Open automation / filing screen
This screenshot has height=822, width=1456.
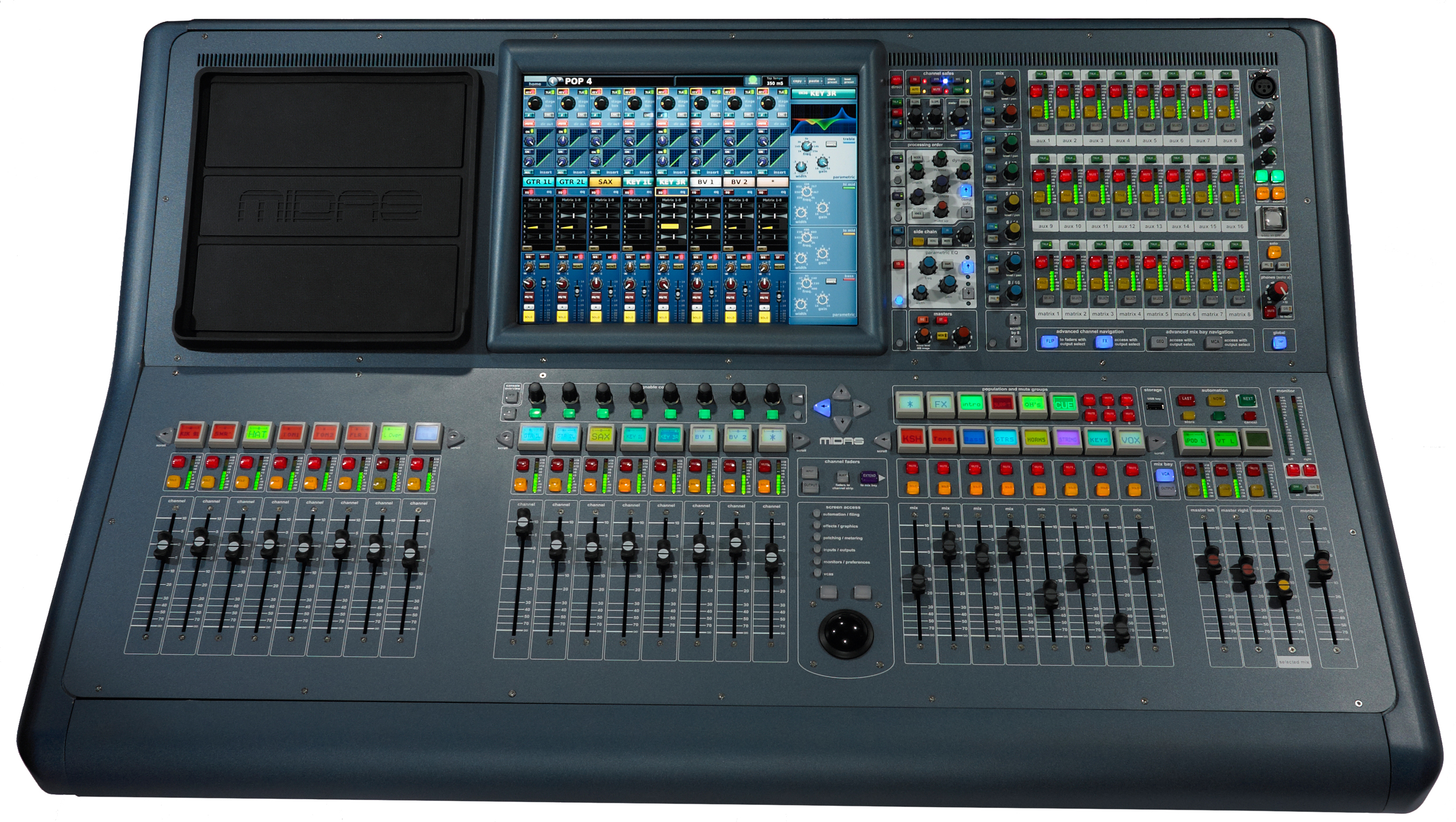click(817, 514)
